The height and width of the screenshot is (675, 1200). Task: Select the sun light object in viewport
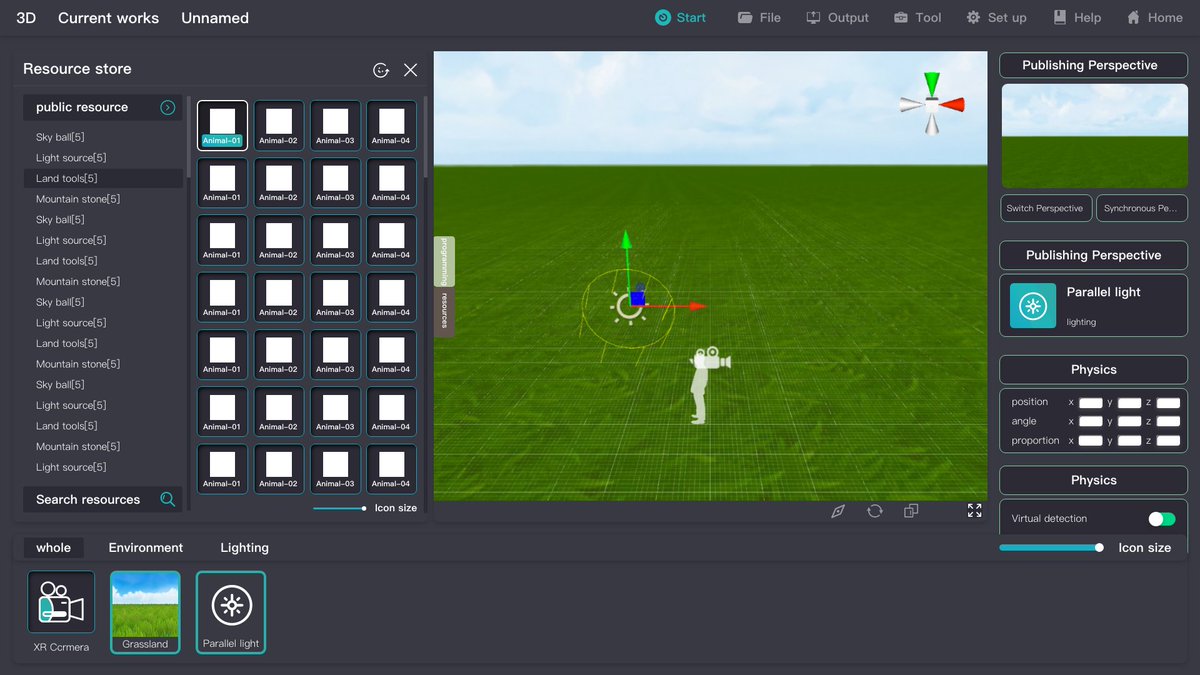click(x=627, y=309)
